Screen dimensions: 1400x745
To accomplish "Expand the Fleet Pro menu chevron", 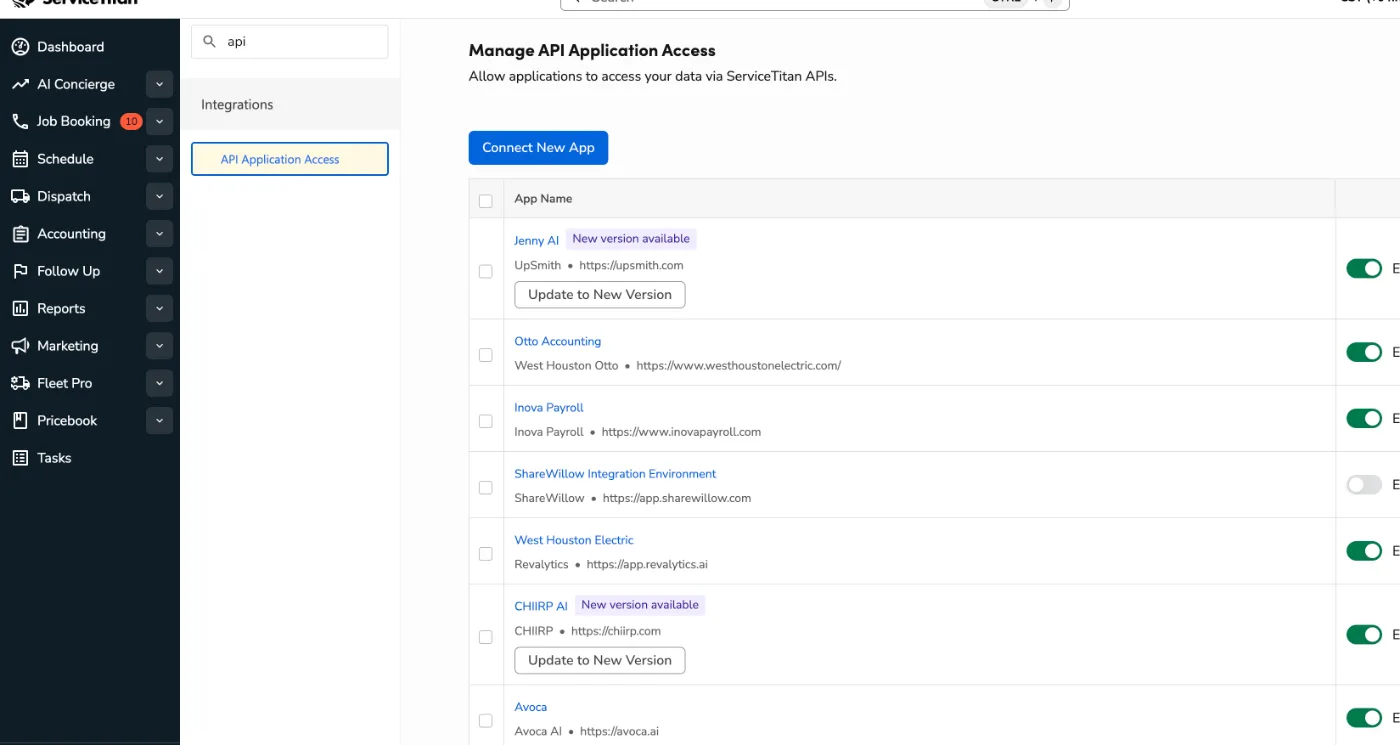I will [x=159, y=383].
